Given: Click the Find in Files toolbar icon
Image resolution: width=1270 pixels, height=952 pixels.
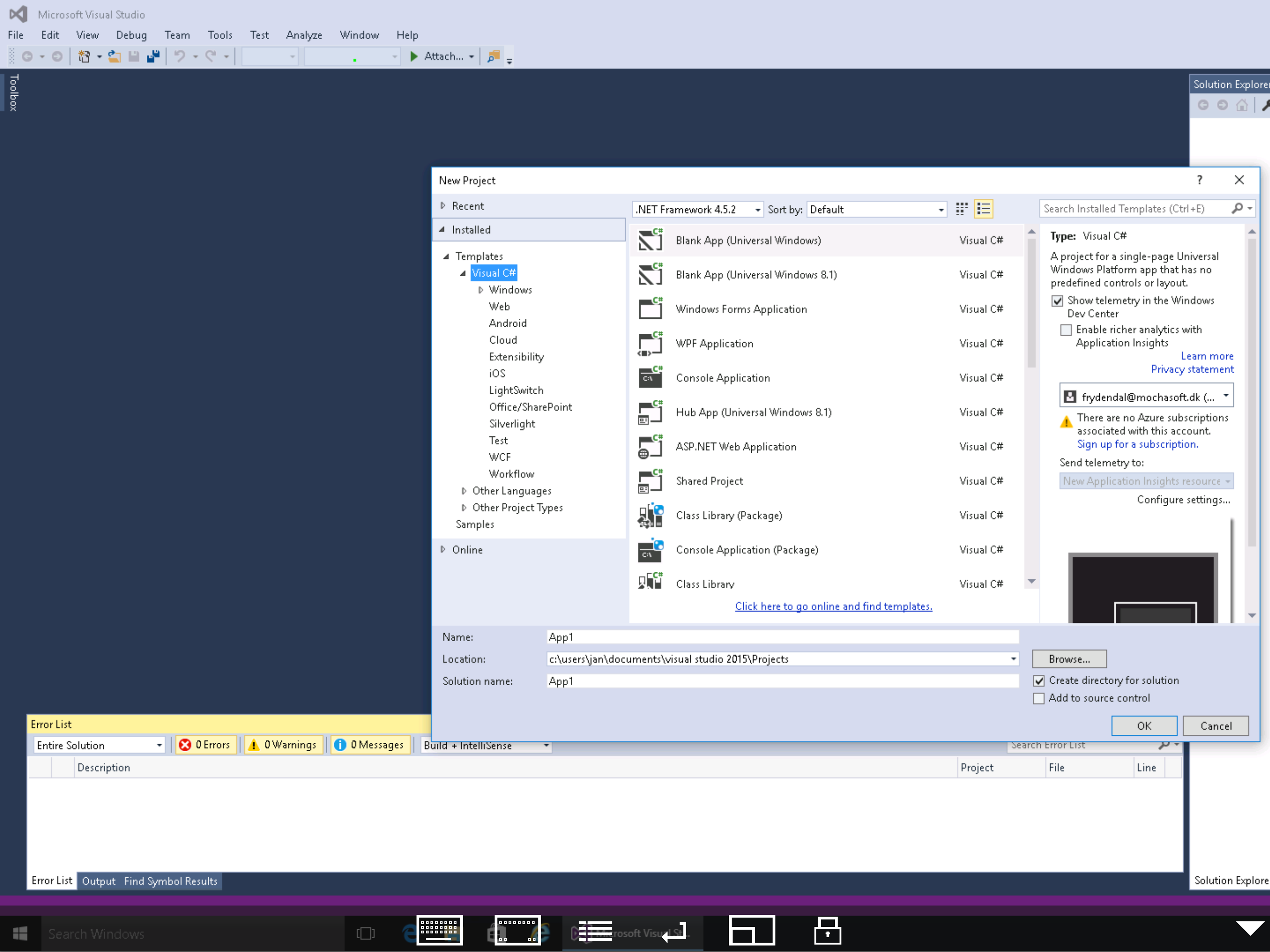Looking at the screenshot, I should click(x=493, y=56).
